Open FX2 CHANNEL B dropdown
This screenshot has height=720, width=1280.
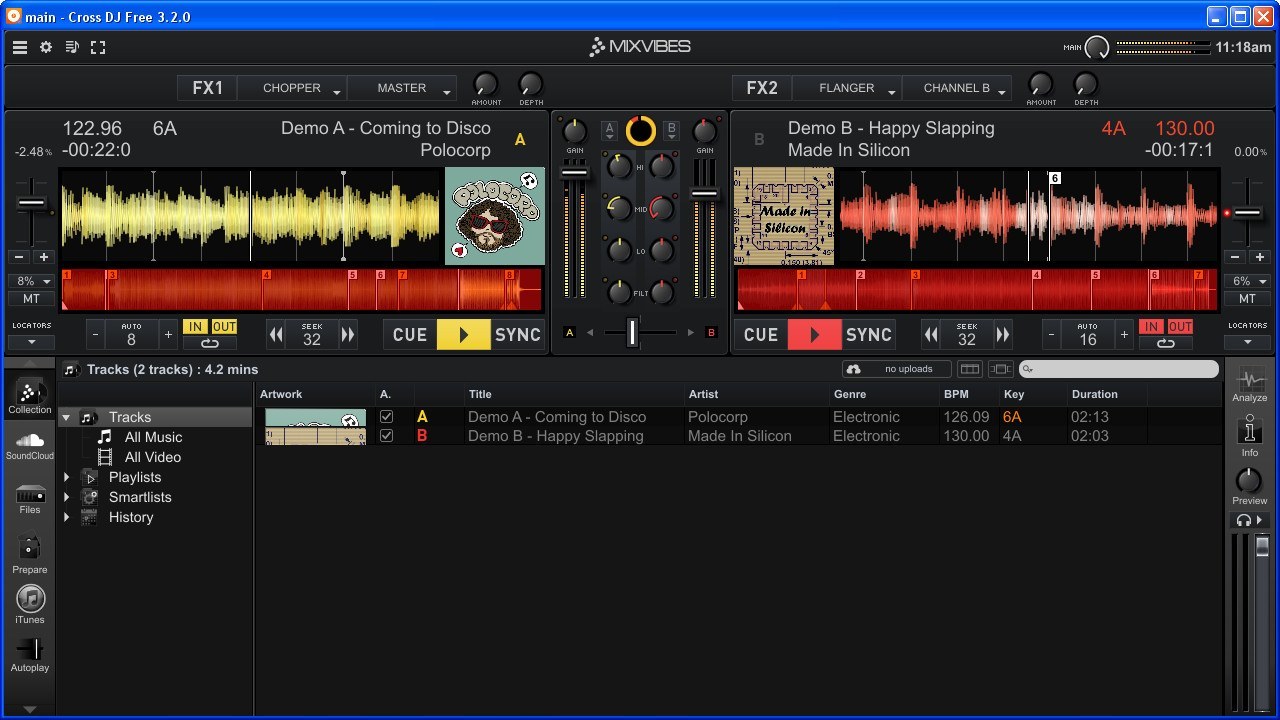point(957,88)
